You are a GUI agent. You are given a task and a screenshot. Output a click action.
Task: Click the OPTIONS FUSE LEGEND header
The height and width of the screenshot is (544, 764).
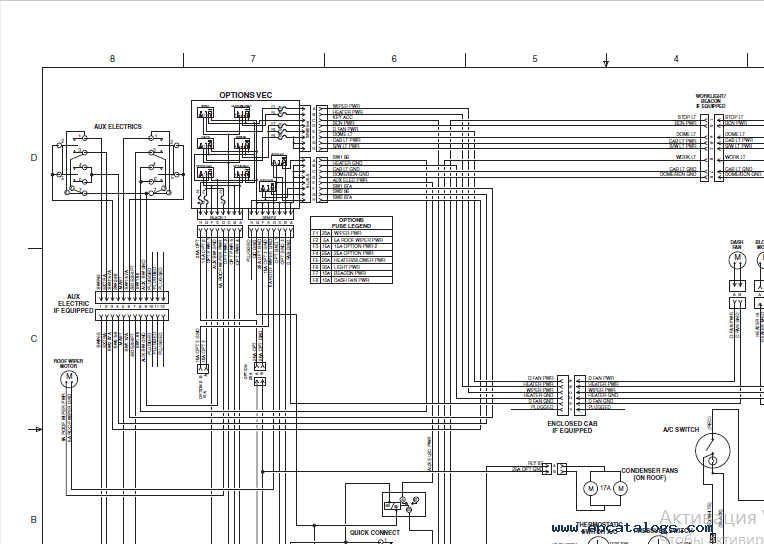(351, 223)
